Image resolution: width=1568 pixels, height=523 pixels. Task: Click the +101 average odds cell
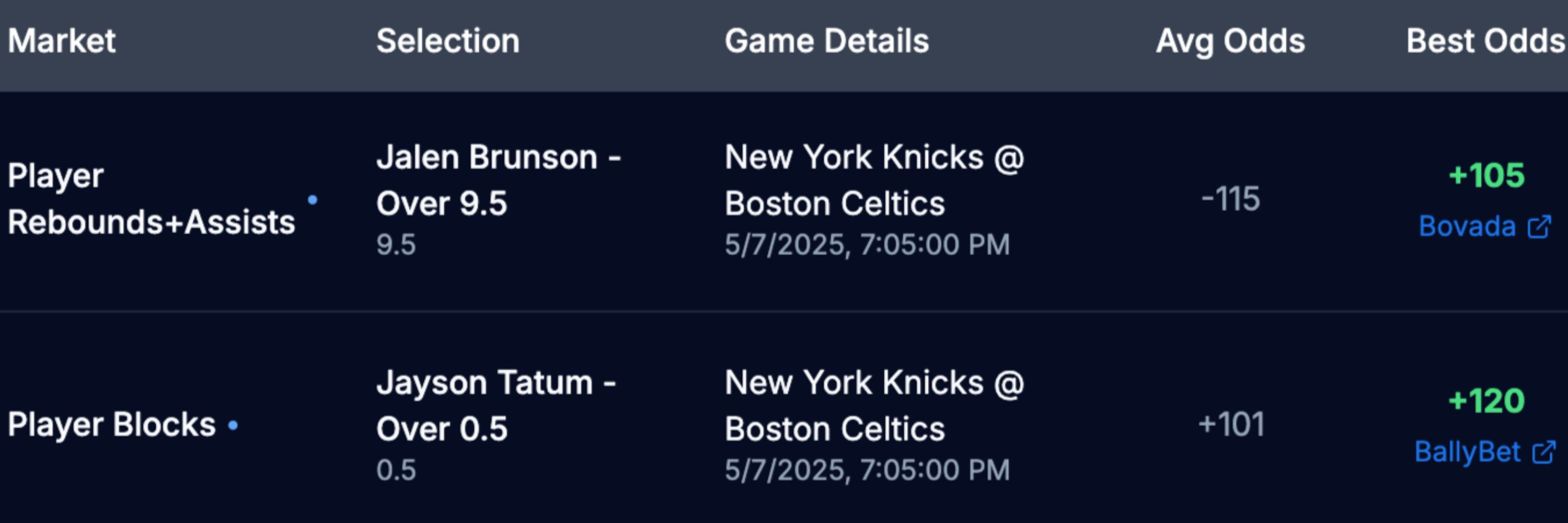[1231, 424]
